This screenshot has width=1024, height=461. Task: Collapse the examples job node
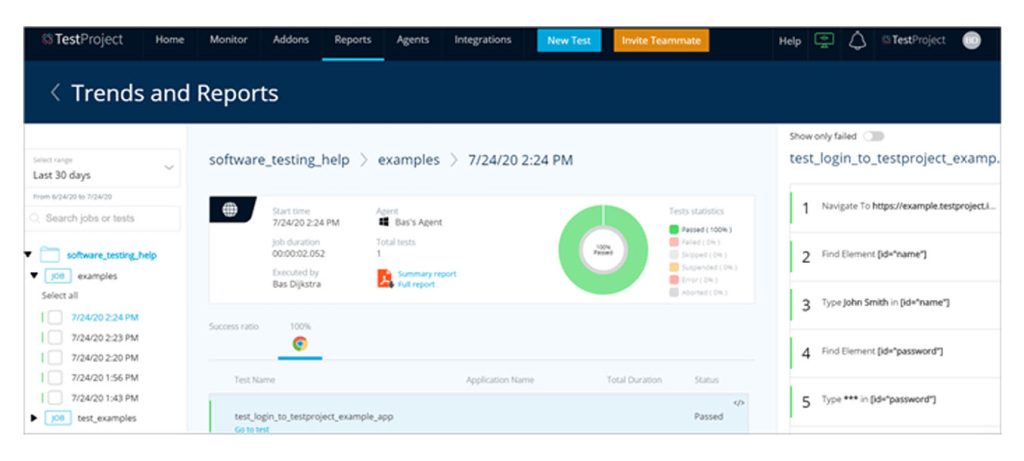pyautogui.click(x=34, y=276)
